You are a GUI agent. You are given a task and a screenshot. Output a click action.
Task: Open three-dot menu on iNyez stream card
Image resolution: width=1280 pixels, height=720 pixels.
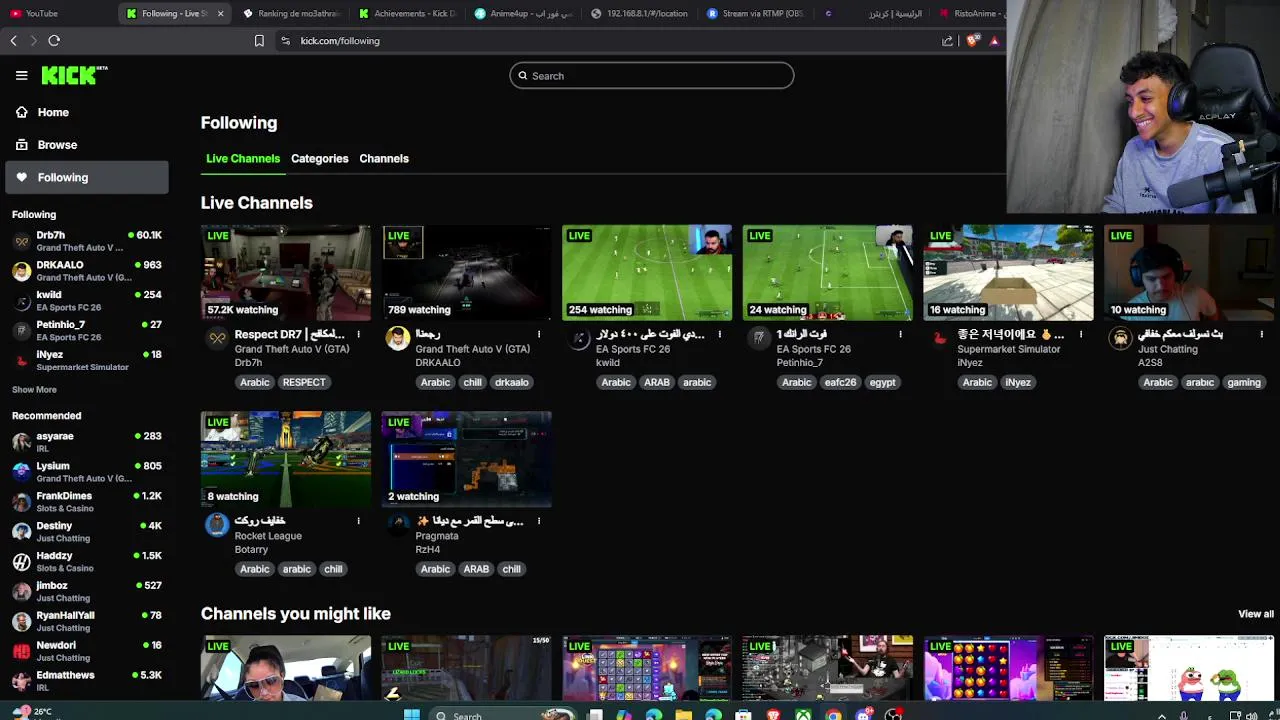[x=1081, y=334]
